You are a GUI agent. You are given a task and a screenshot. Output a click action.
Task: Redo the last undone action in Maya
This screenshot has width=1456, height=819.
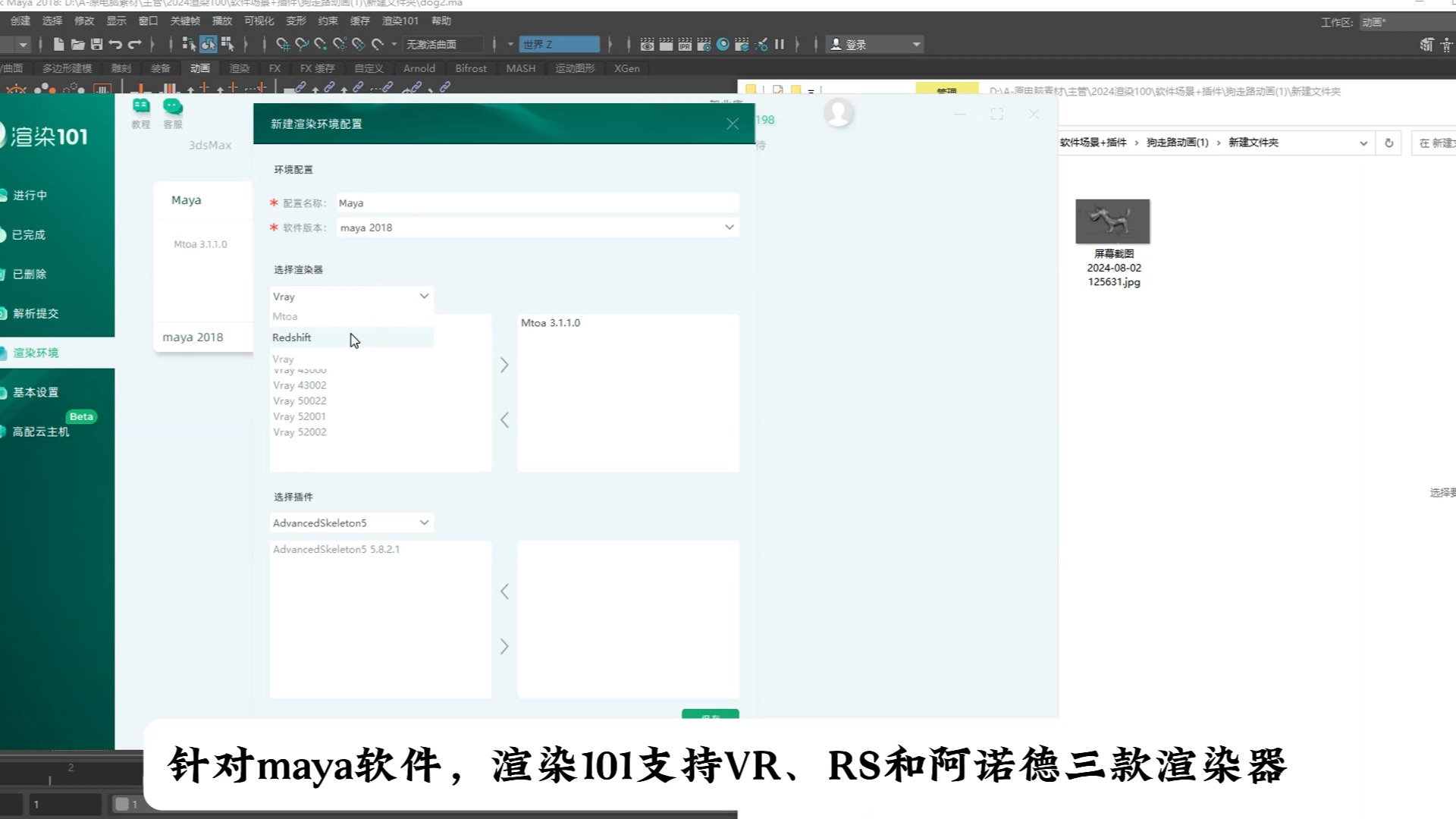135,45
